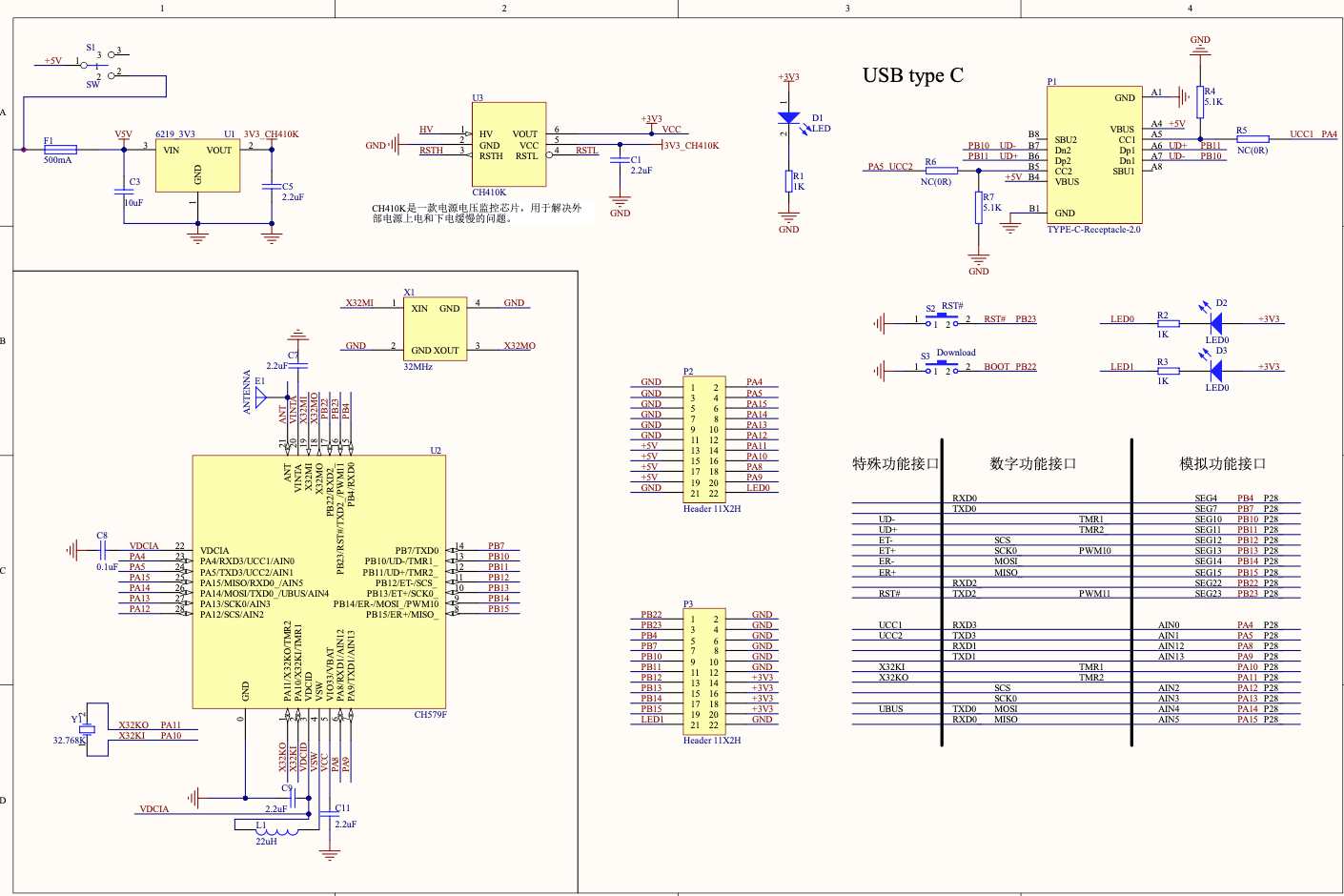Click the 'RSTH' net label at U3

(431, 151)
